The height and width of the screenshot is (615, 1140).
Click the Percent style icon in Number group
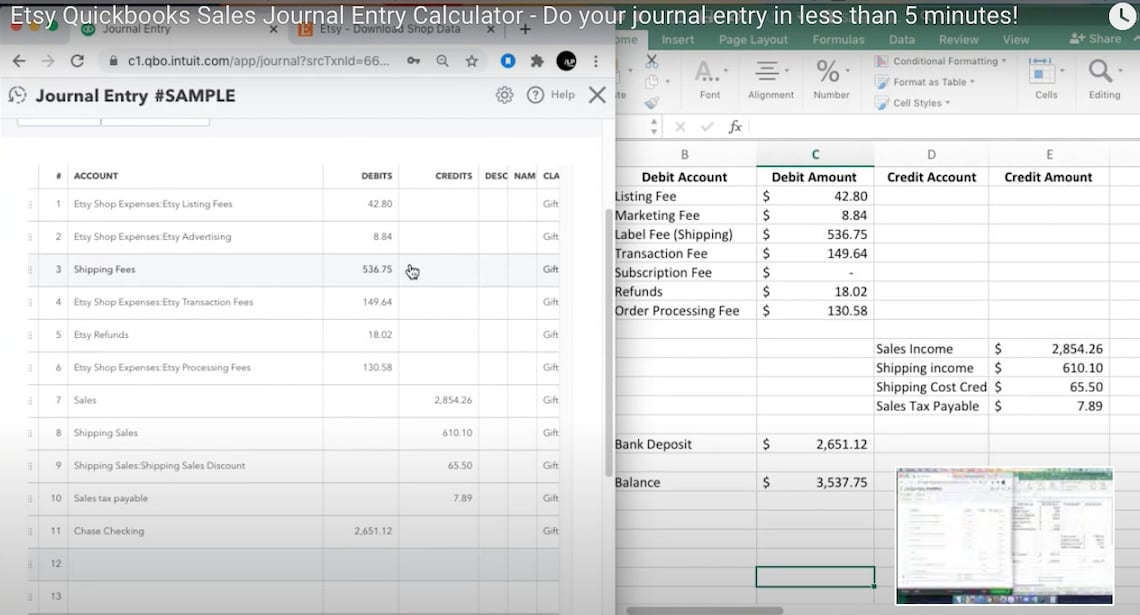point(826,71)
